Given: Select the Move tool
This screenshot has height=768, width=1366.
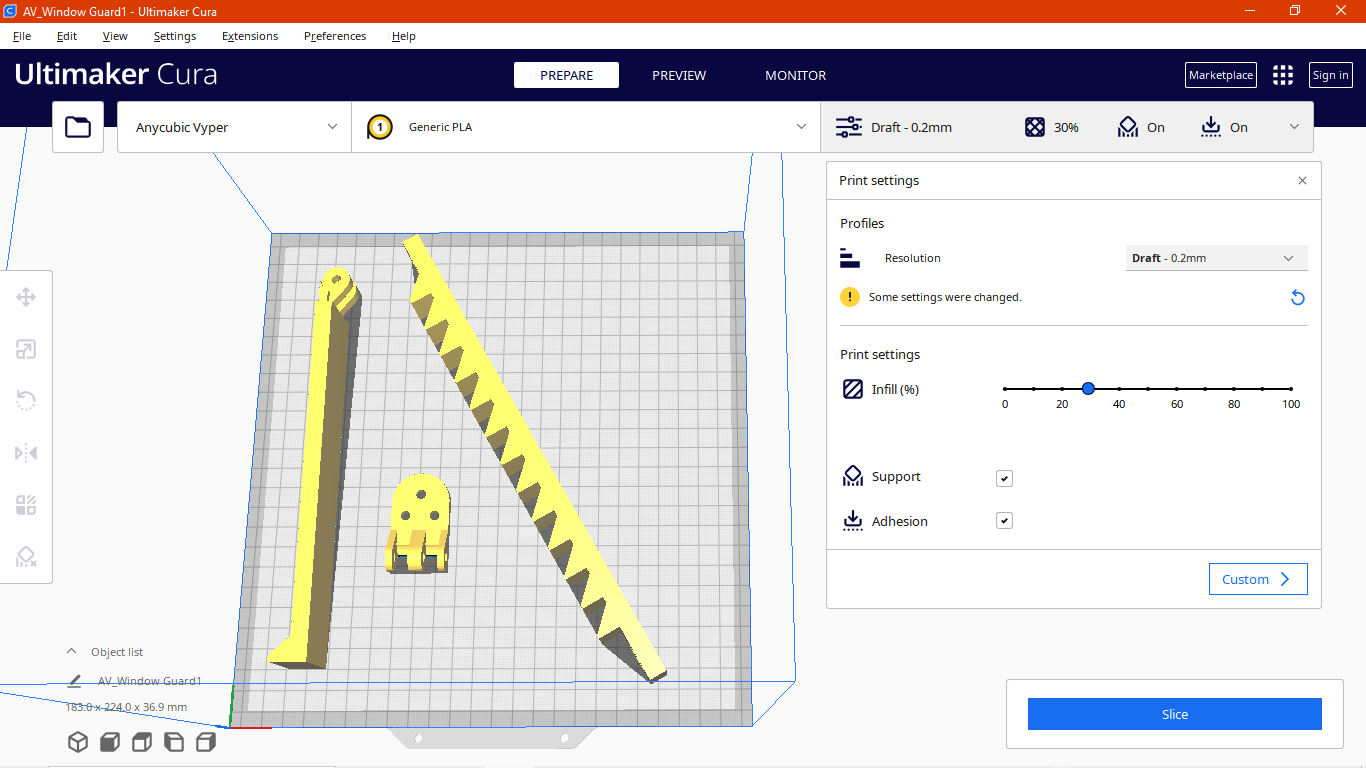Looking at the screenshot, I should click(x=26, y=297).
